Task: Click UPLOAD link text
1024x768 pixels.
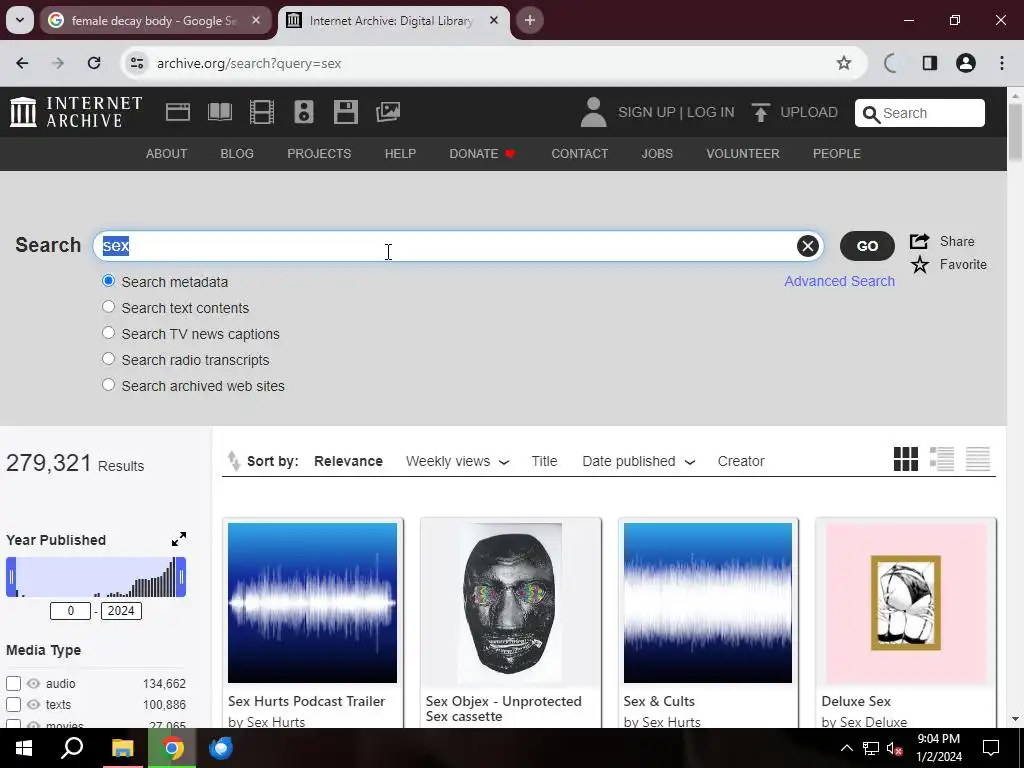Action: coord(809,112)
